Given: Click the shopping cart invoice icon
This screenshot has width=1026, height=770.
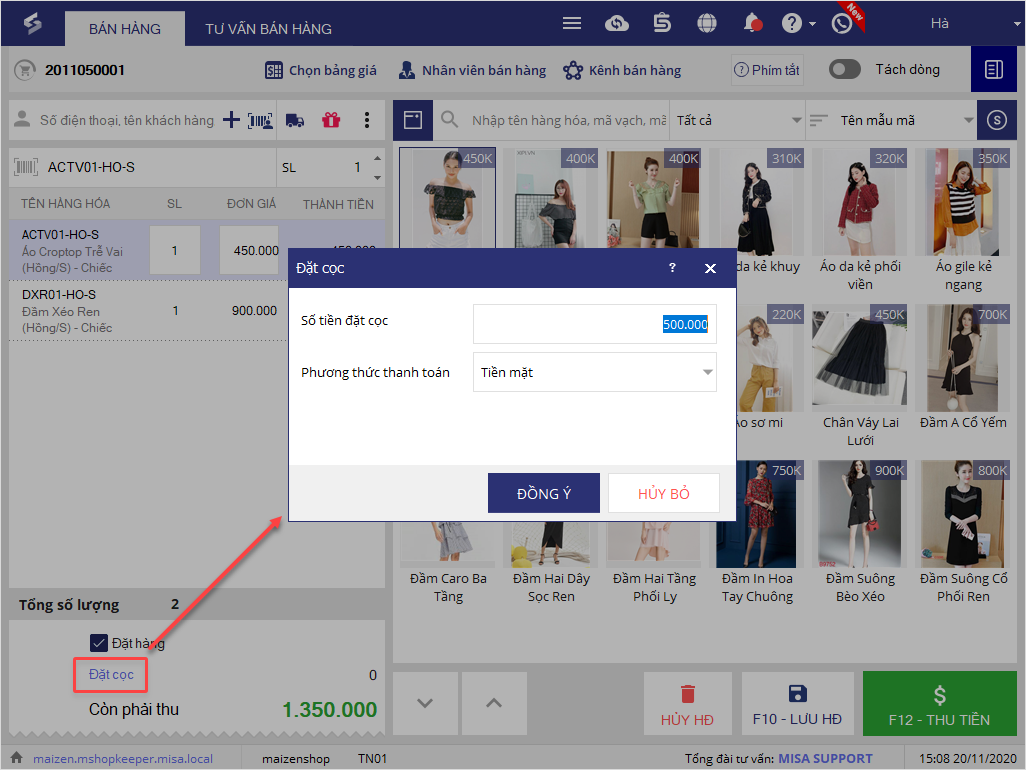Looking at the screenshot, I should [x=25, y=70].
